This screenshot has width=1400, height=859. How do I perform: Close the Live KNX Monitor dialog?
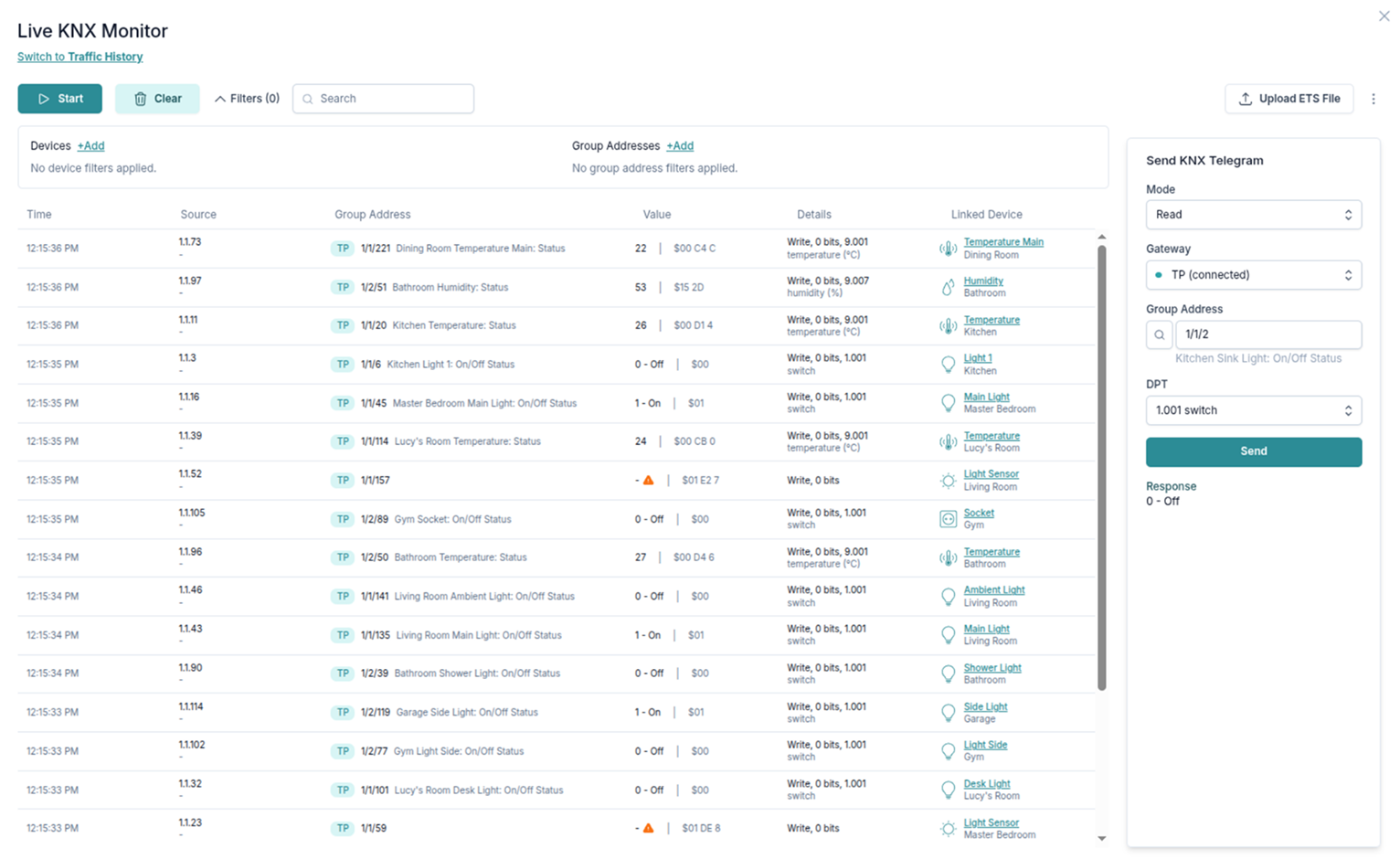point(1384,16)
